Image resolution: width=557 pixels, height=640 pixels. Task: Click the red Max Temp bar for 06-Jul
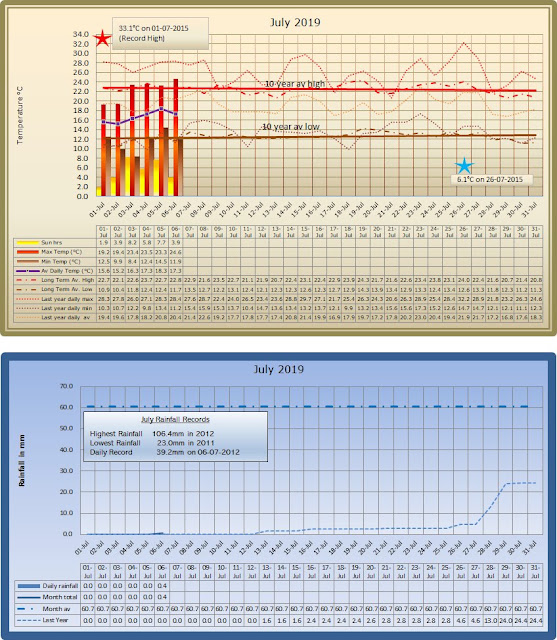tap(176, 138)
